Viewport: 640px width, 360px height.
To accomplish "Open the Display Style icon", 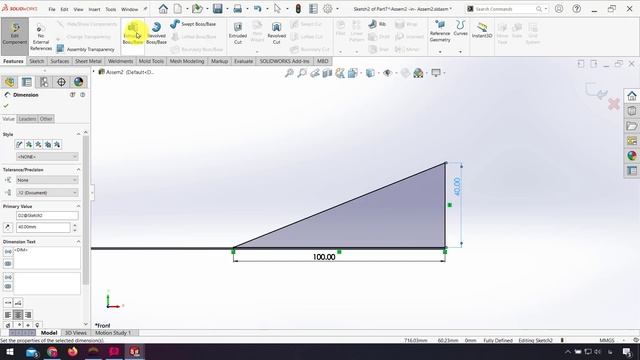I will click(370, 73).
